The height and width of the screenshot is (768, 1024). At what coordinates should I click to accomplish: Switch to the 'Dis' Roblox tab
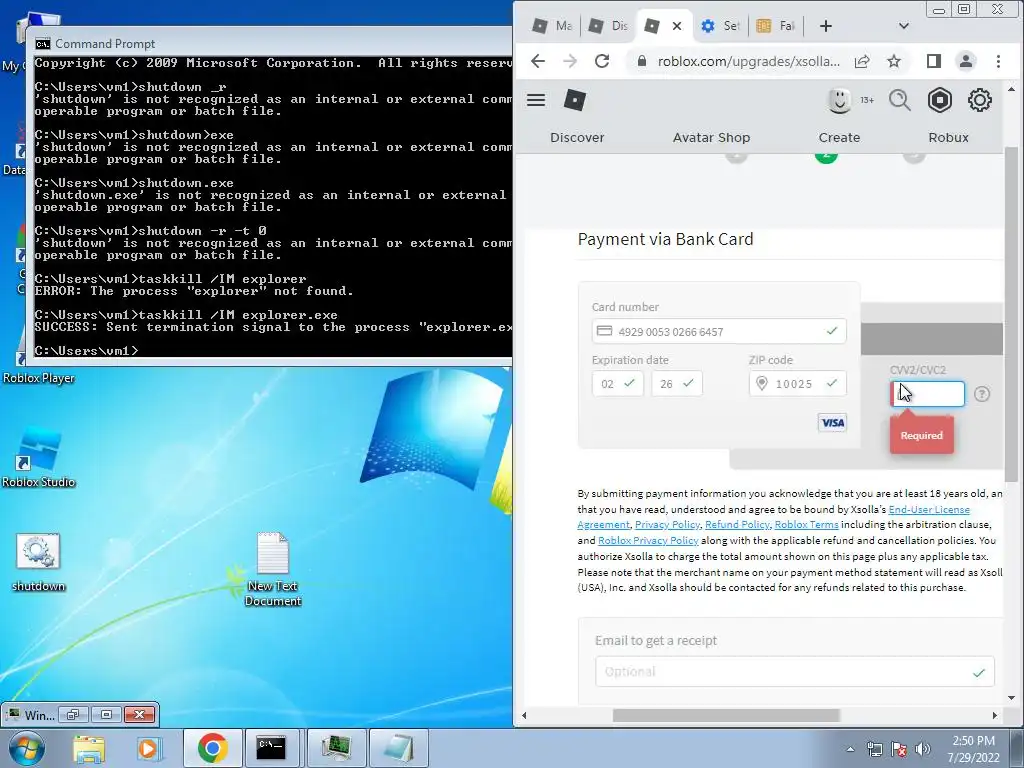pyautogui.click(x=608, y=25)
